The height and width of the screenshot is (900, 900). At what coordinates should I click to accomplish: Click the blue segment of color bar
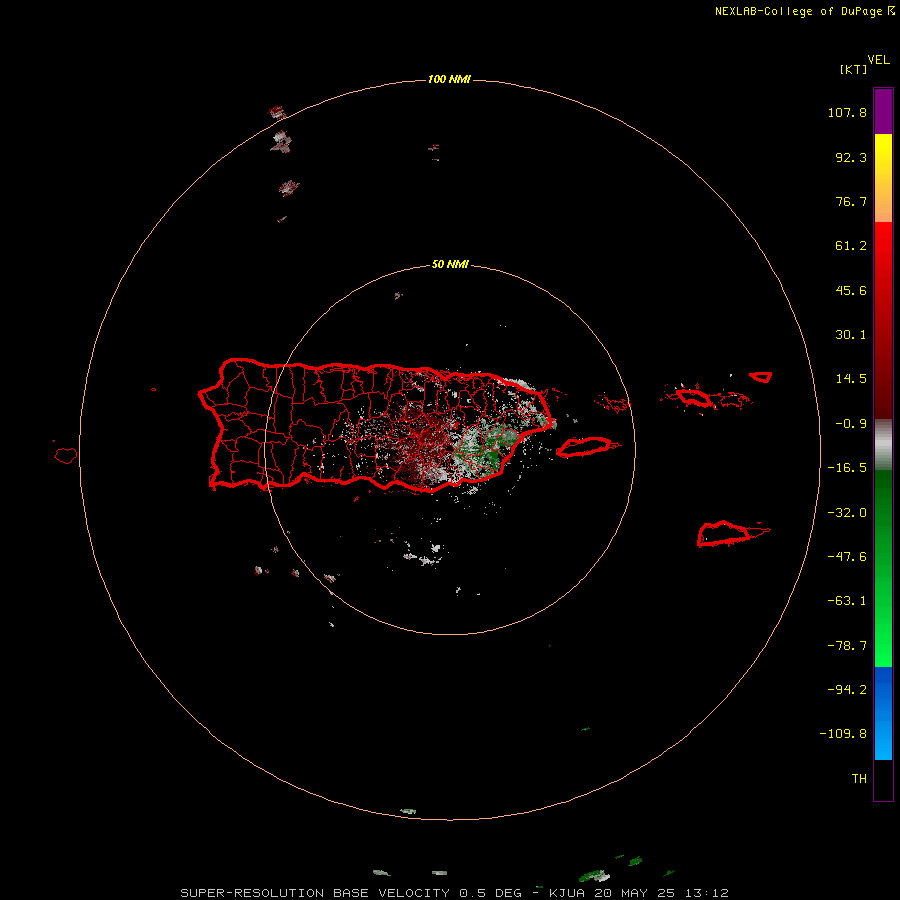click(x=883, y=713)
